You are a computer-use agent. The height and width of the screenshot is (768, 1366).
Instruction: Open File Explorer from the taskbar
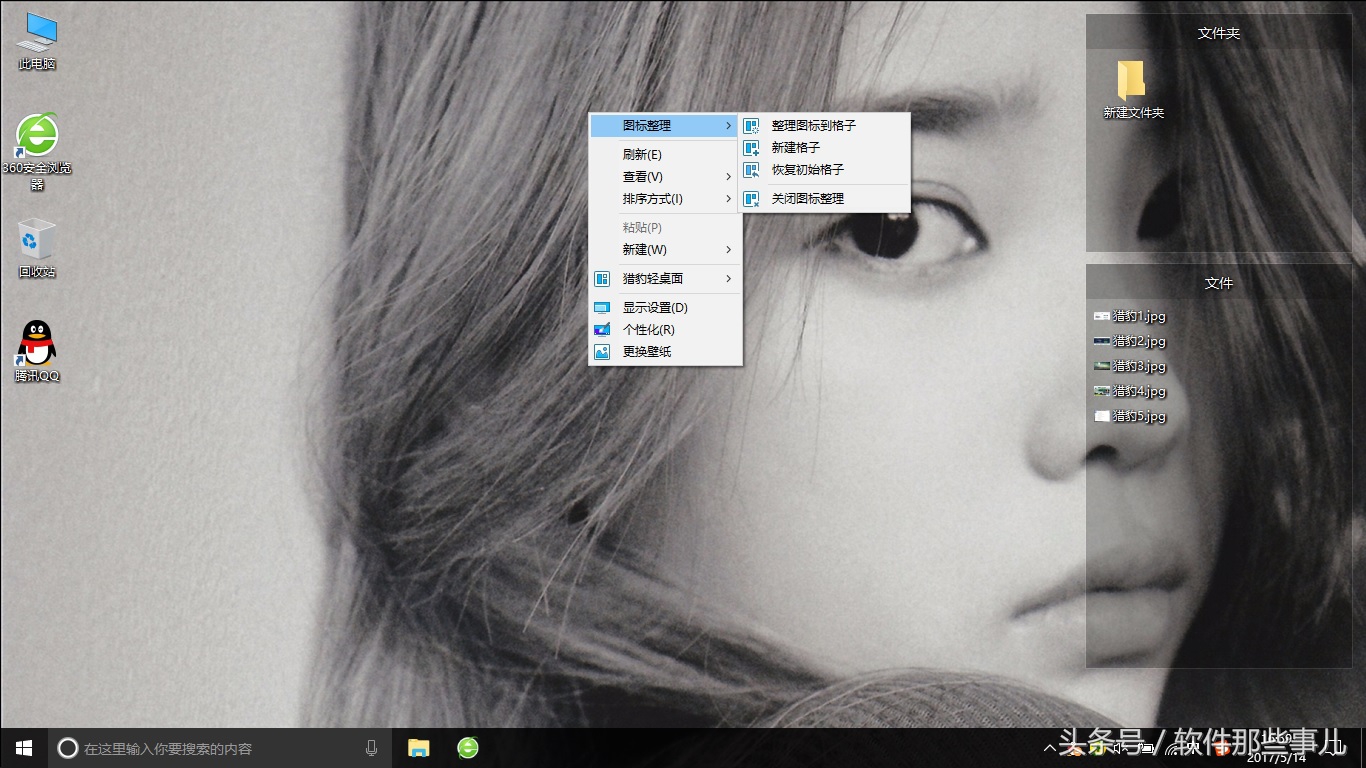pyautogui.click(x=418, y=748)
